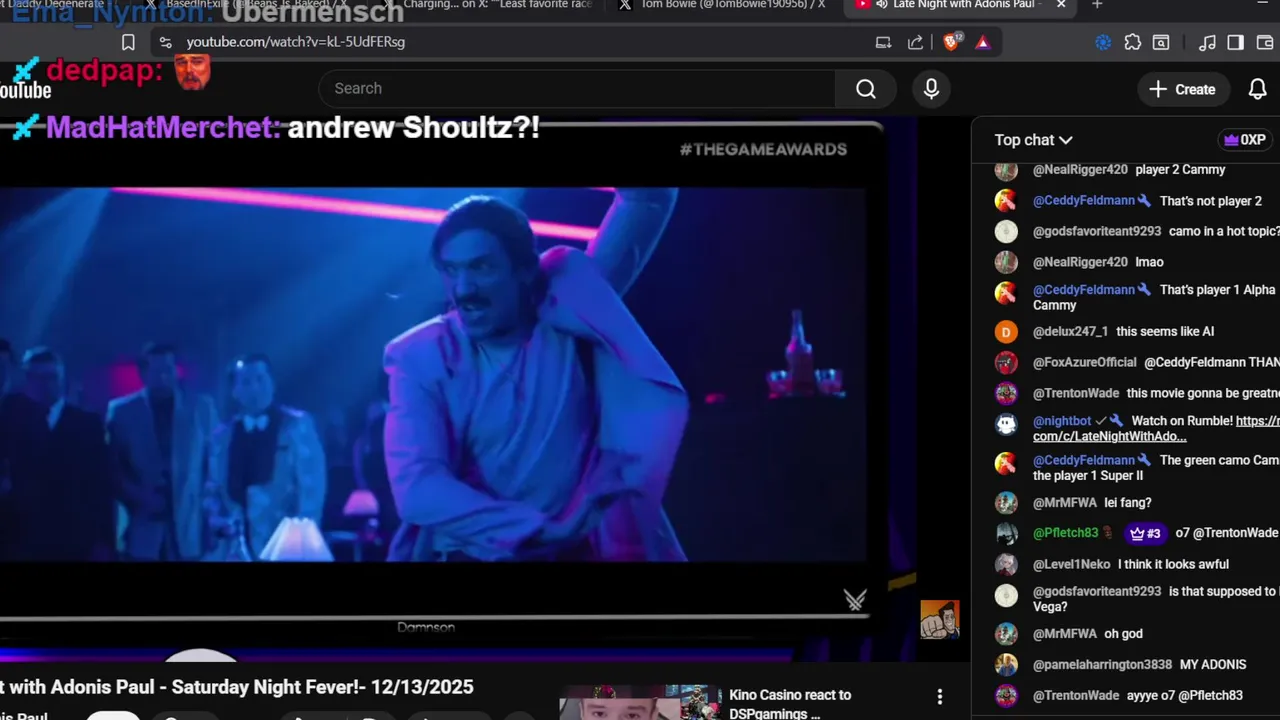Click the 'this seems like AI' chat message
This screenshot has width=1280, height=720.
1165,331
